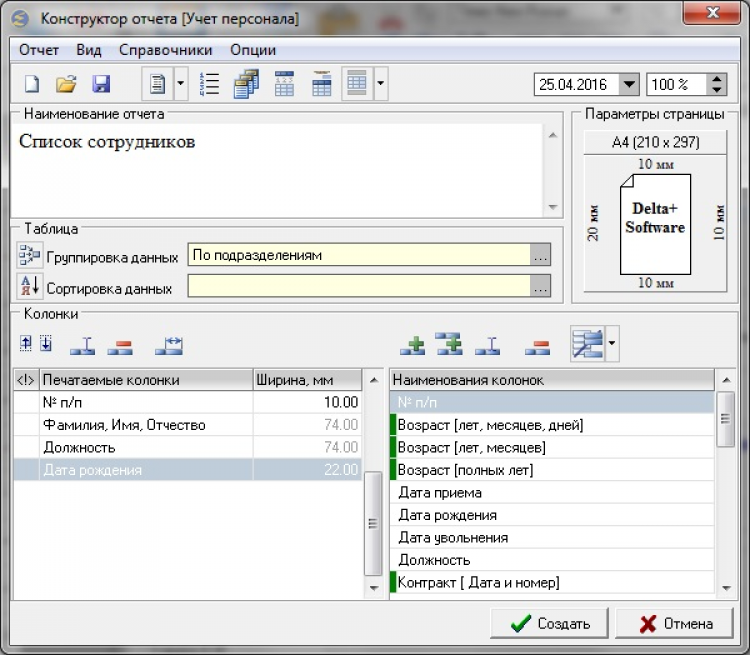The height and width of the screenshot is (655, 750).
Task: Select Возраст [лет, месяцев, дней] item
Action: [552, 425]
